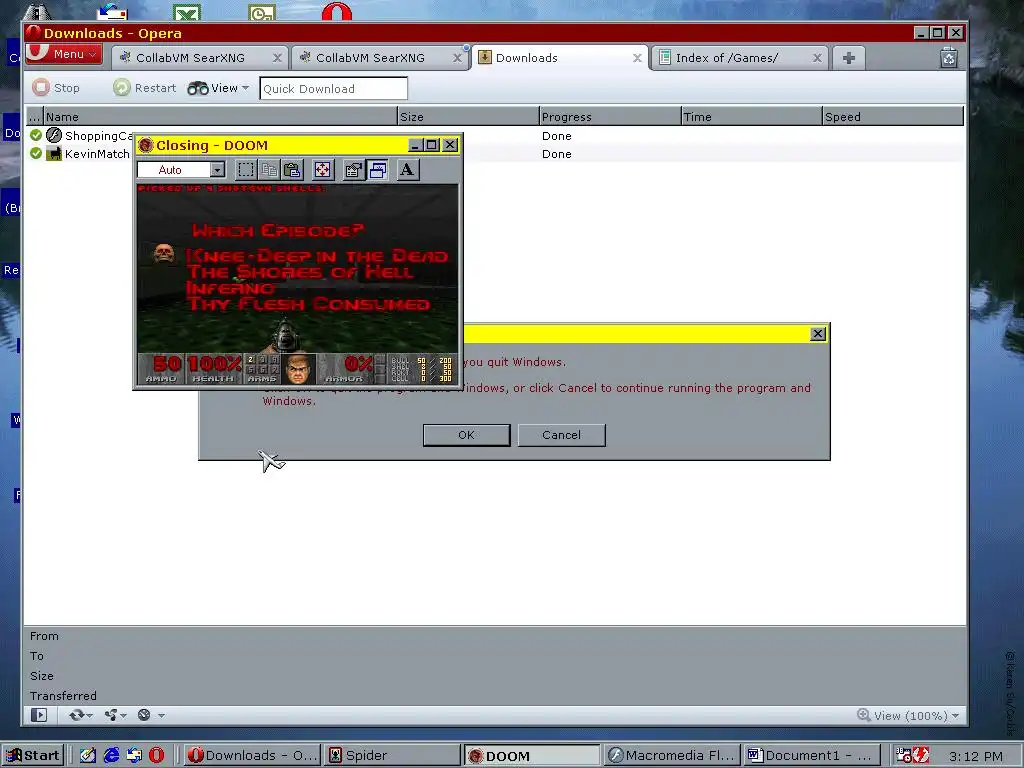Viewport: 1024px width, 768px height.
Task: Click the Windows Start button
Action: [33, 756]
